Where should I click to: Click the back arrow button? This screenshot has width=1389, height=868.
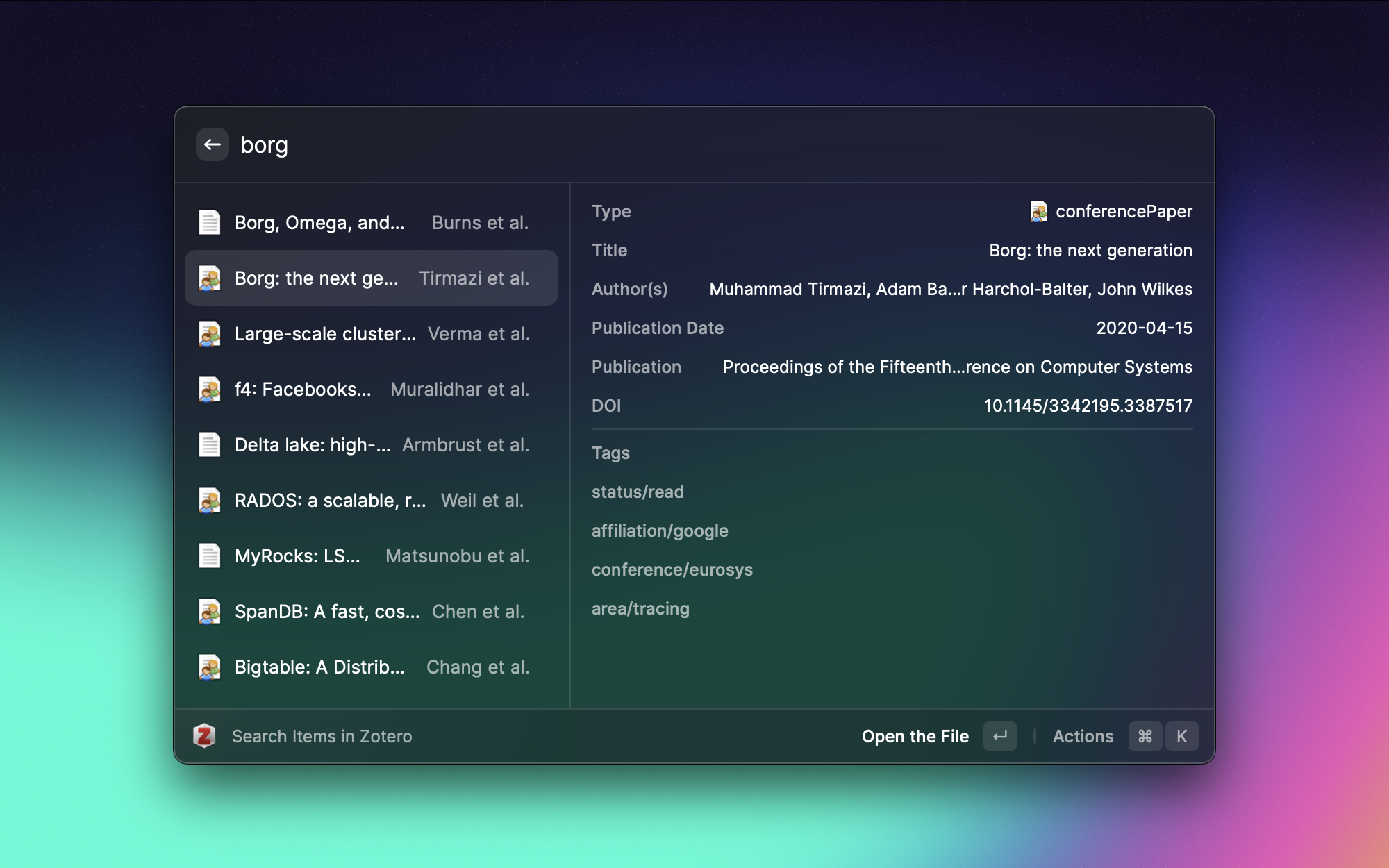(x=213, y=144)
